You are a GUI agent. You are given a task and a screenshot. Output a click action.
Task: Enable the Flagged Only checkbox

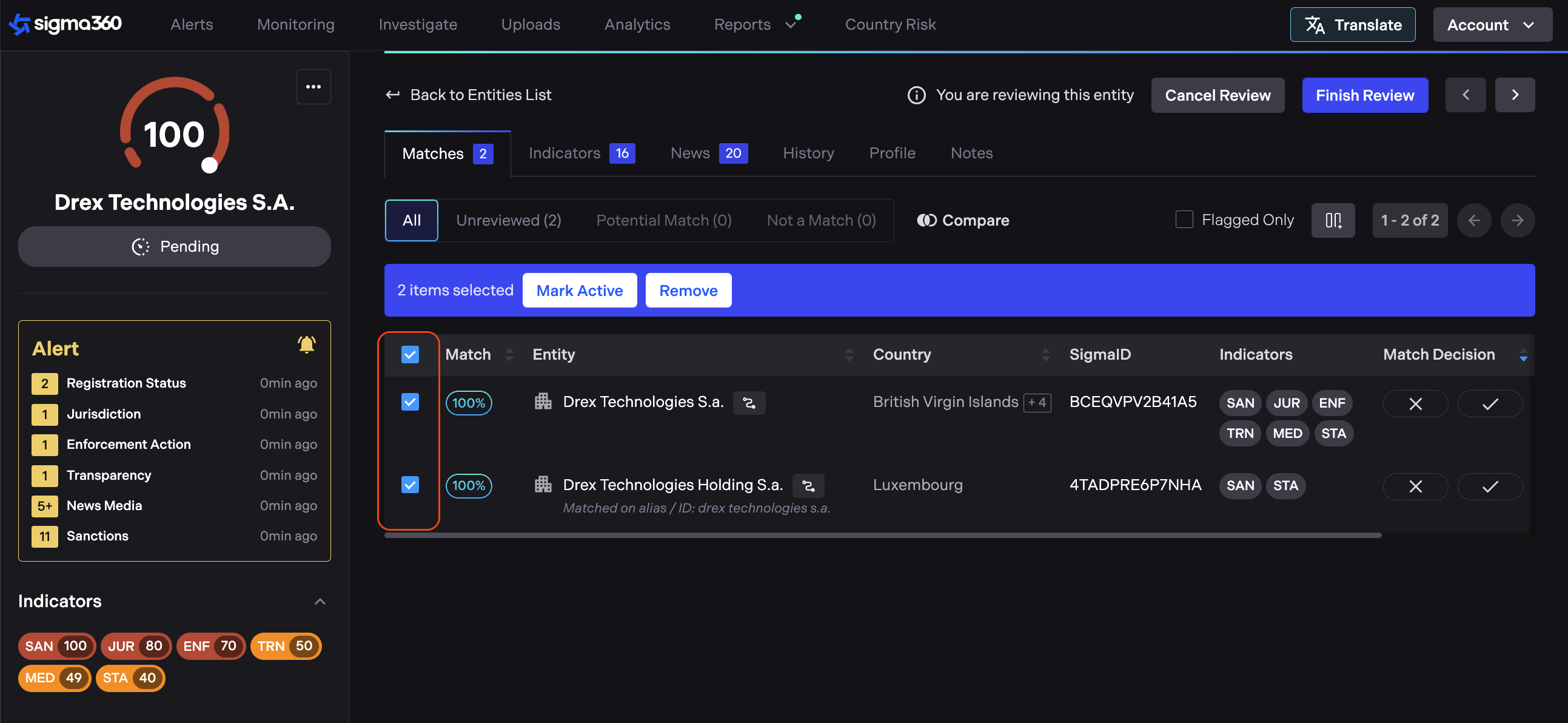click(1184, 220)
